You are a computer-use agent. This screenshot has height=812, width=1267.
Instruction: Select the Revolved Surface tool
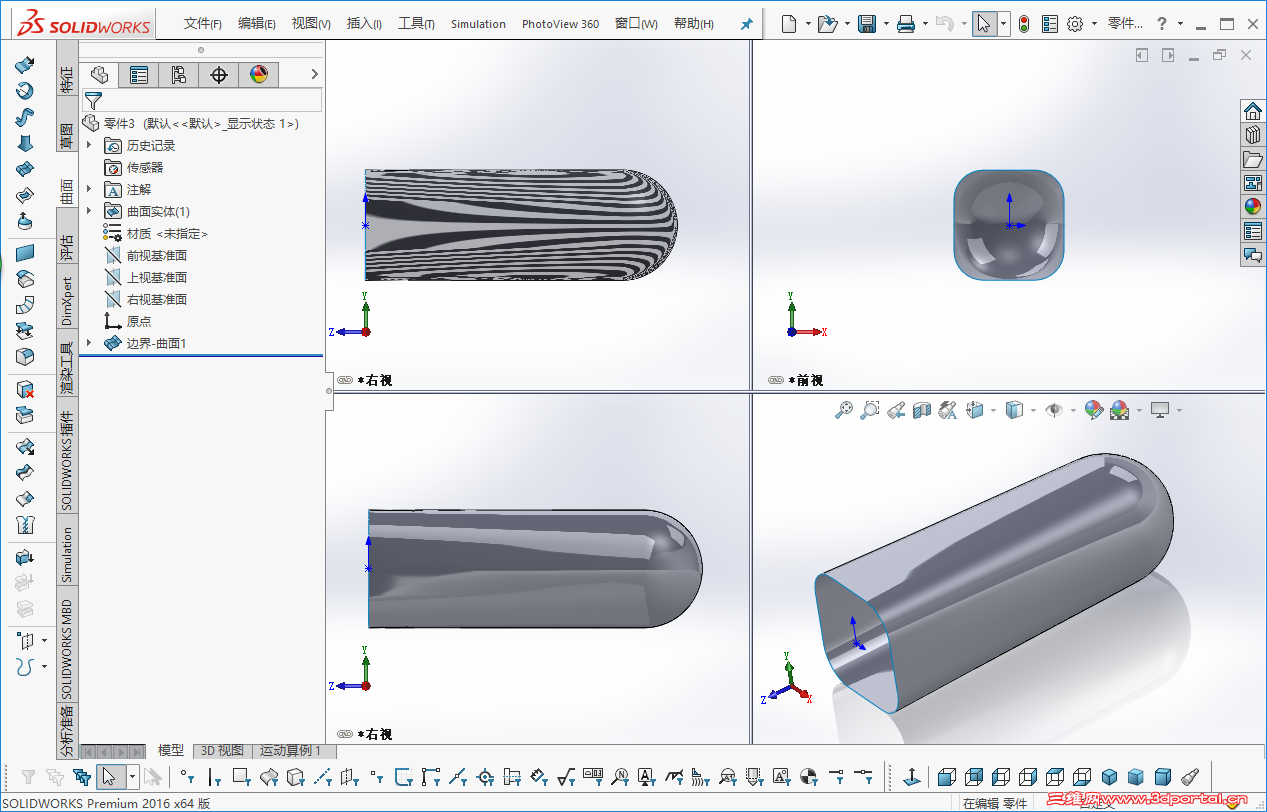25,91
